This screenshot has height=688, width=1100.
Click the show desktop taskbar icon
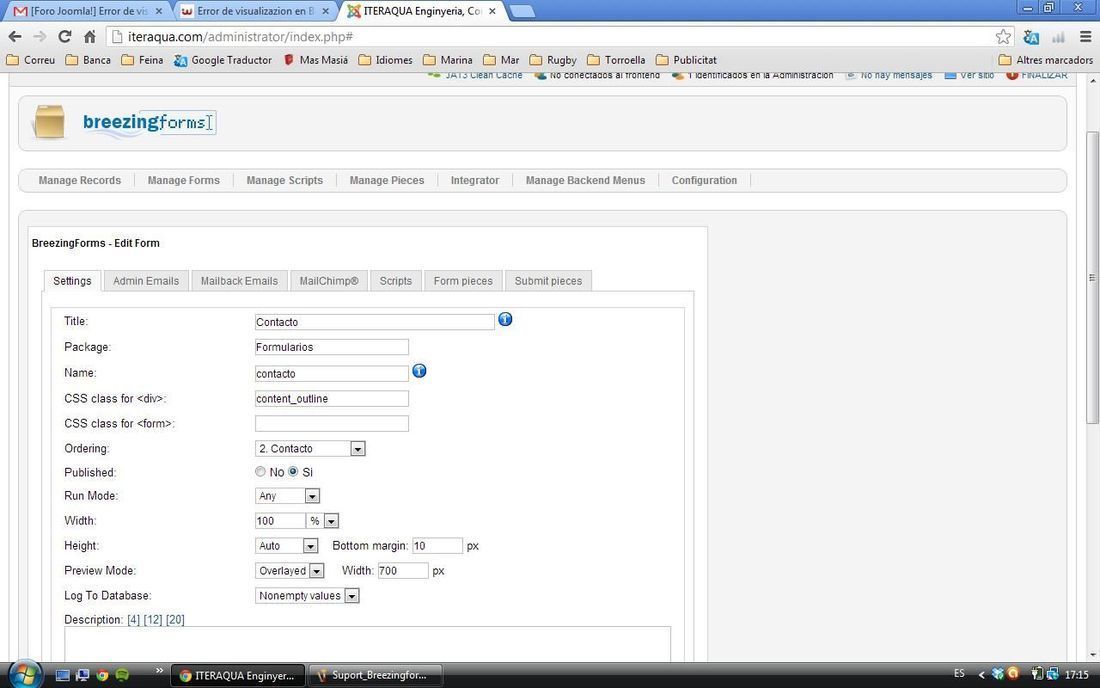(x=62, y=675)
